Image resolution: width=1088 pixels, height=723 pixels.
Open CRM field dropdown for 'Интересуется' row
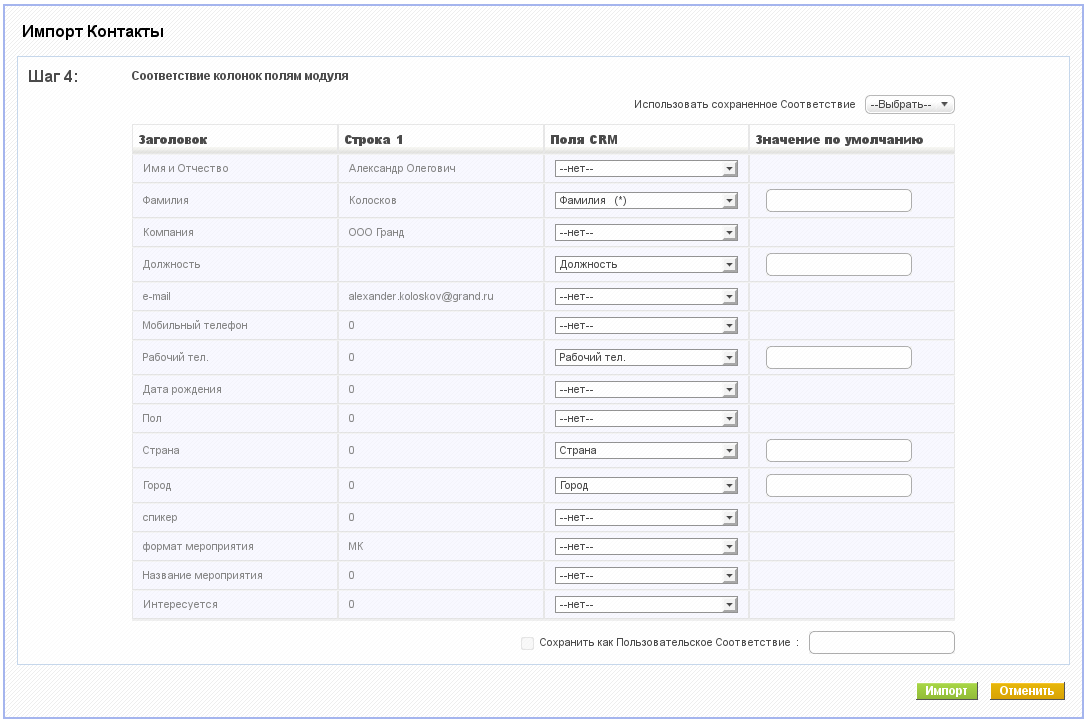646,604
